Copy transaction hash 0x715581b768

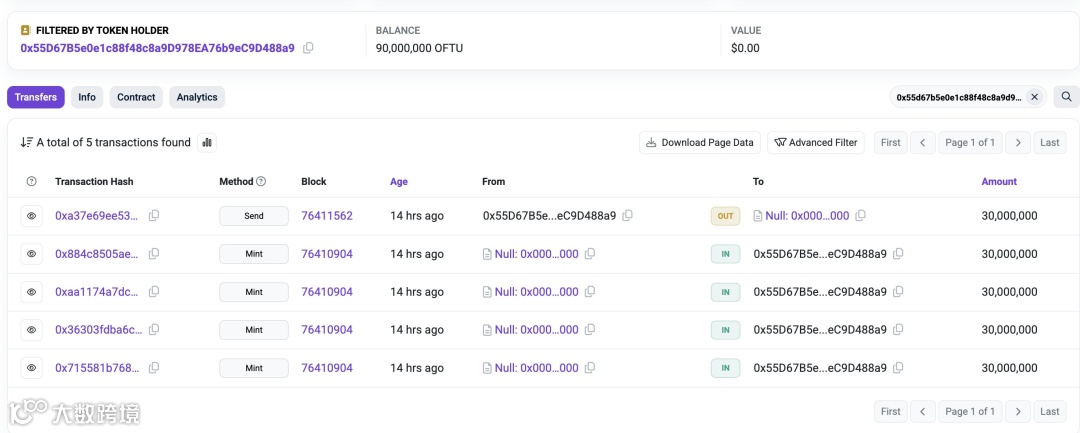(x=154, y=368)
